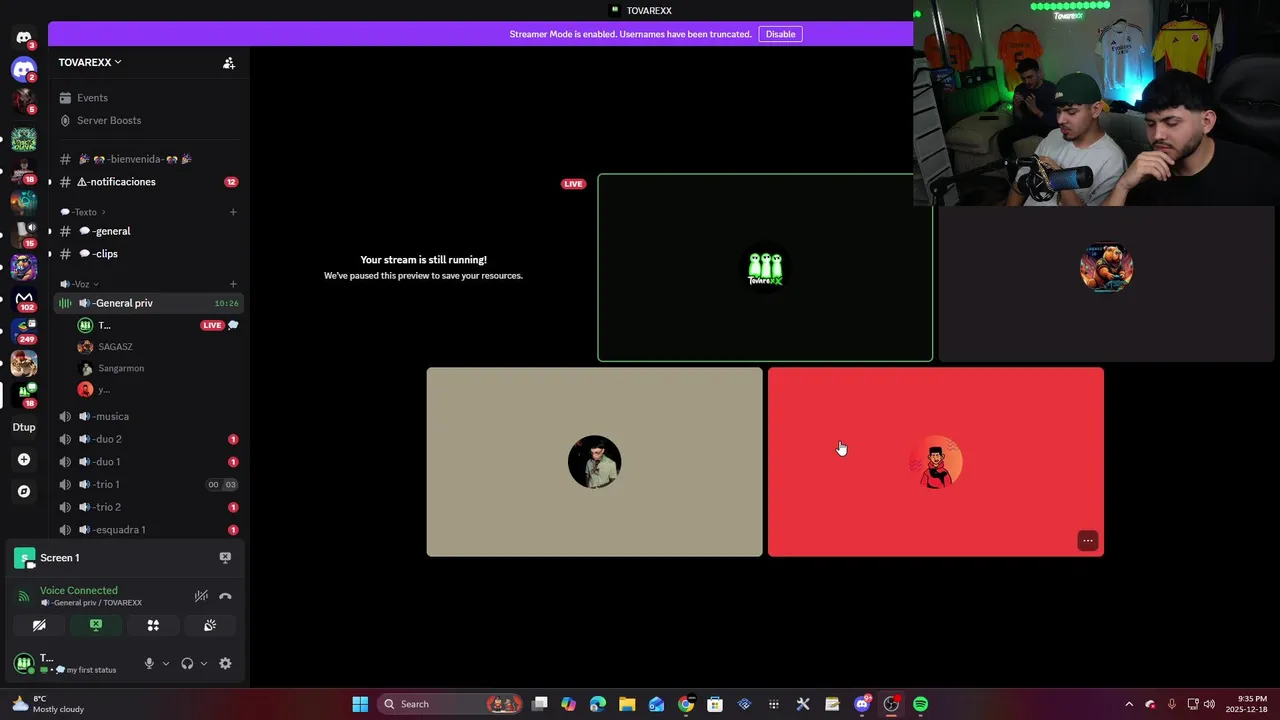1280x720 pixels.
Task: Open User Settings gear icon
Action: 225,663
